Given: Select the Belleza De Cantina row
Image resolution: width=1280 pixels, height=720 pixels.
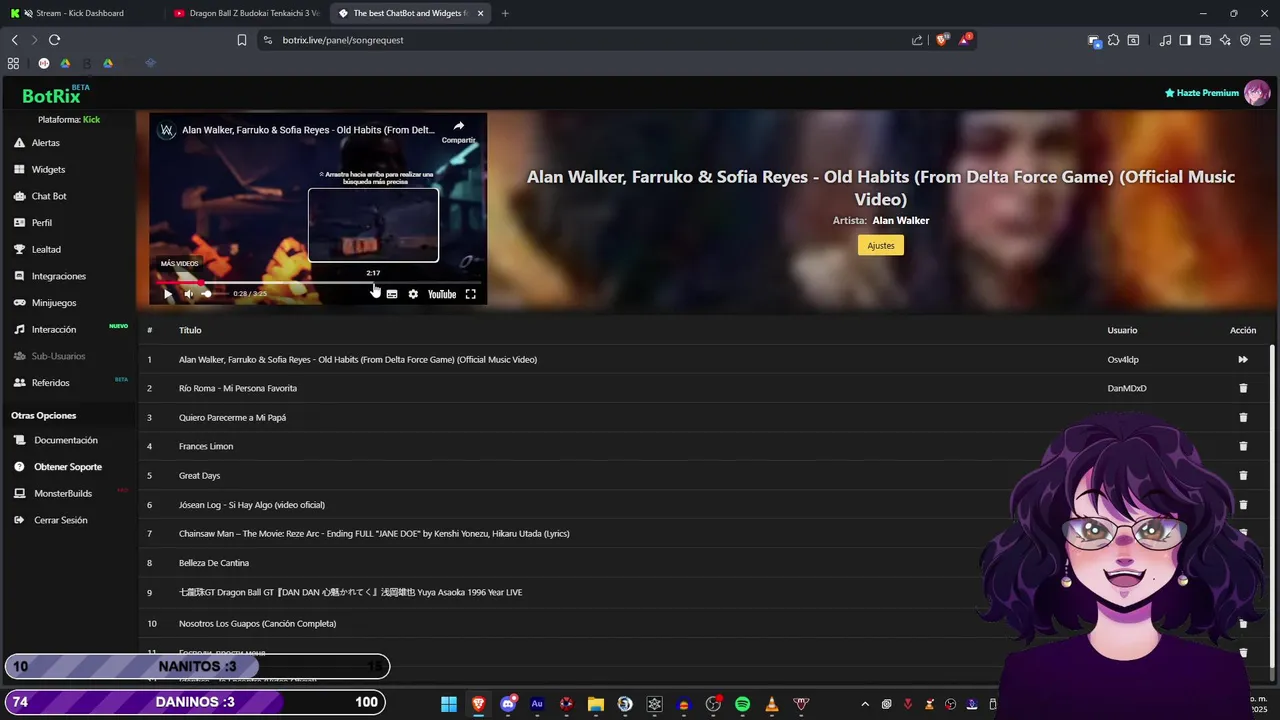Looking at the screenshot, I should pos(704,563).
